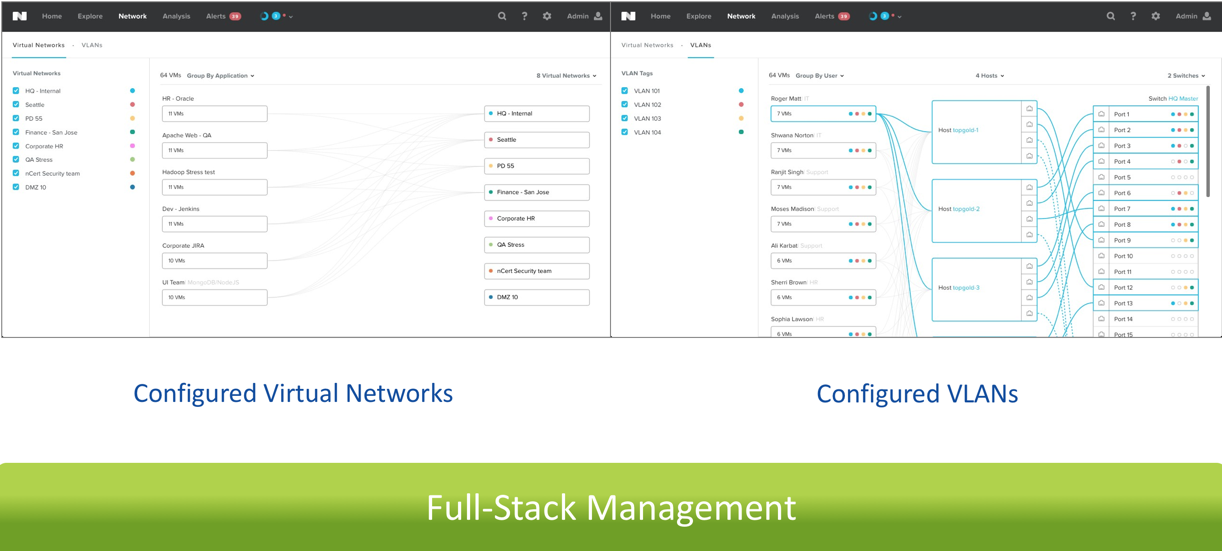Open the HQ Master switch link
Viewport: 1222px width, 551px height.
(x=1184, y=99)
